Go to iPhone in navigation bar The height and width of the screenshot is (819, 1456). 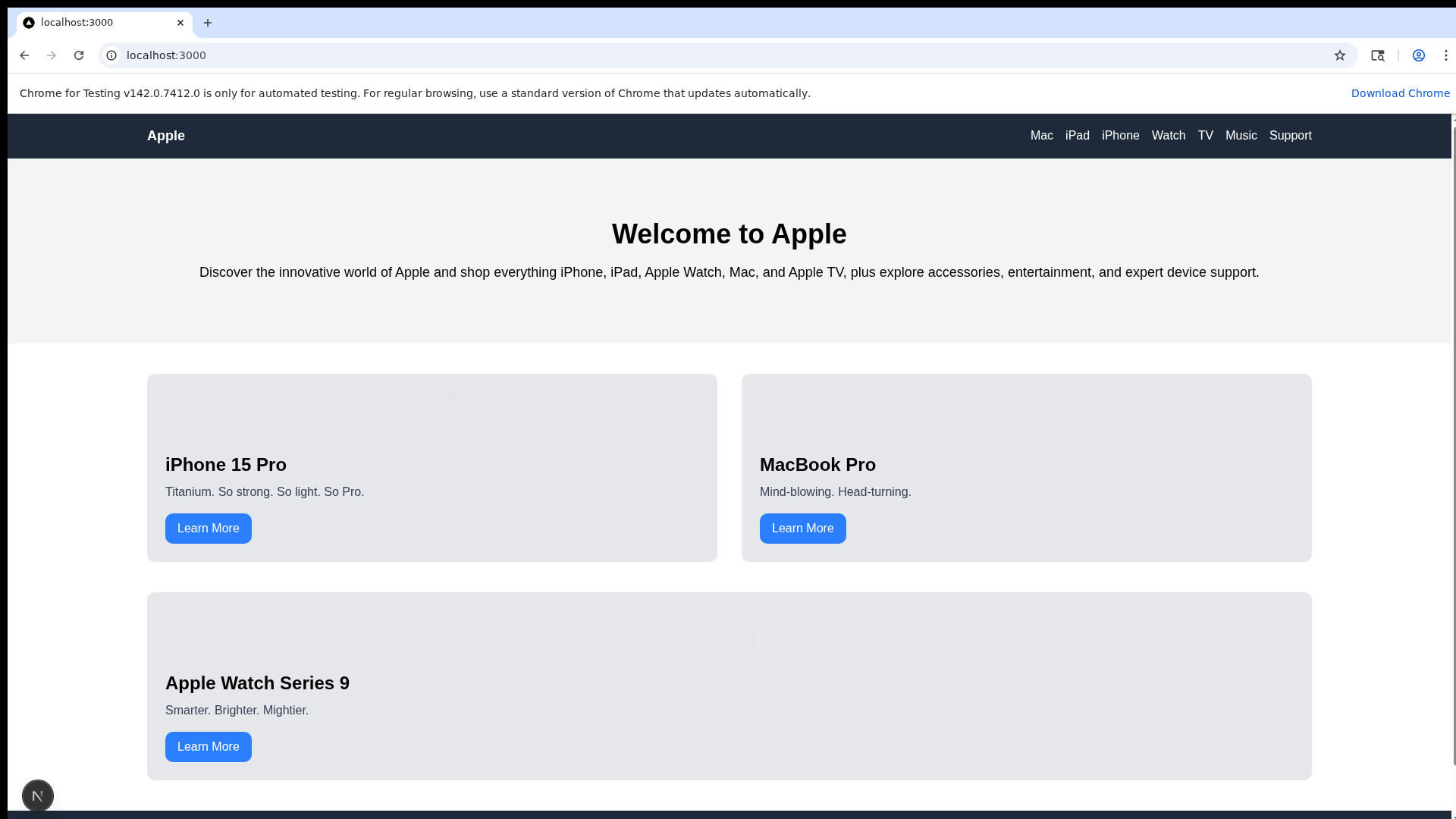pos(1120,136)
